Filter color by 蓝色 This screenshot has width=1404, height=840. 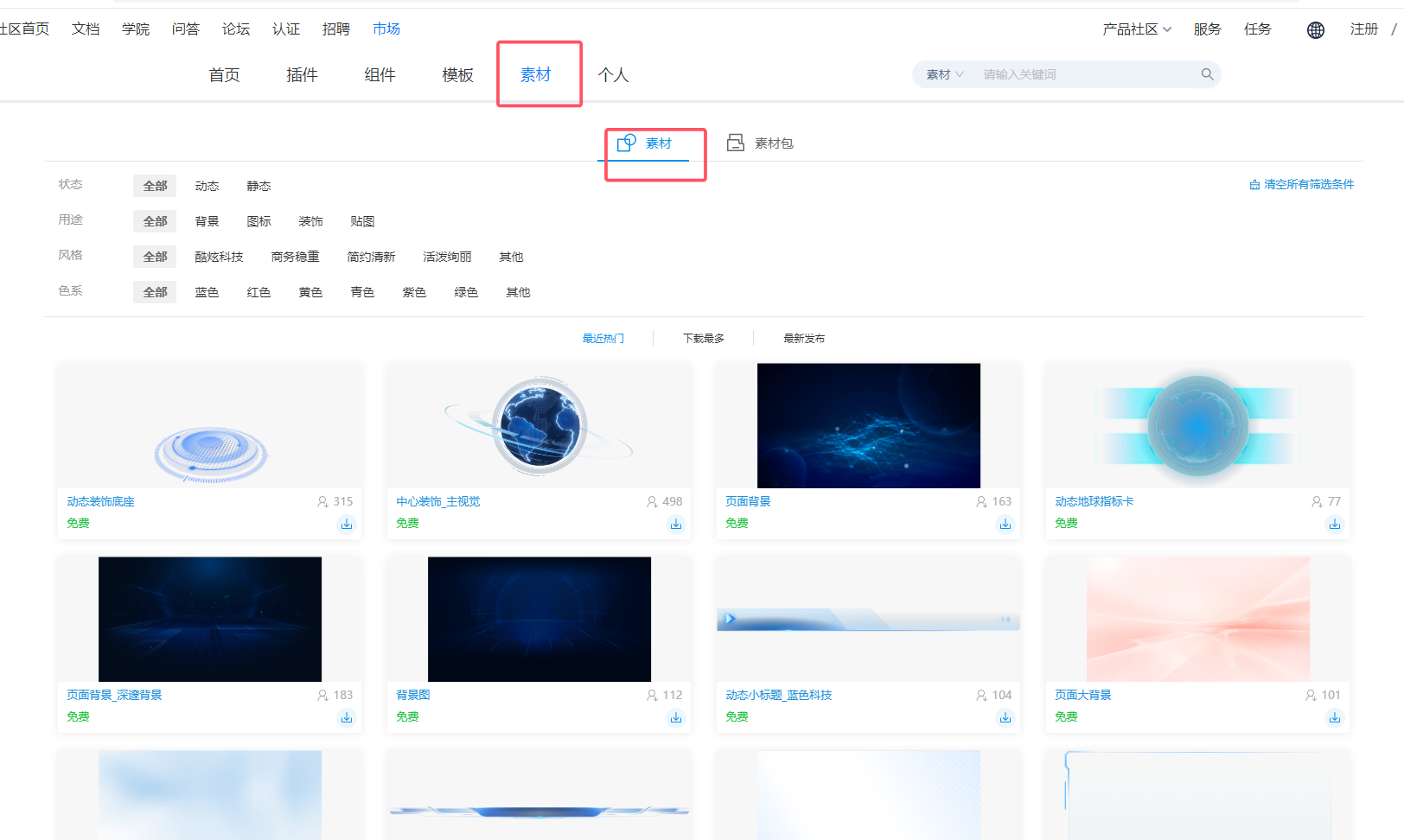point(207,292)
